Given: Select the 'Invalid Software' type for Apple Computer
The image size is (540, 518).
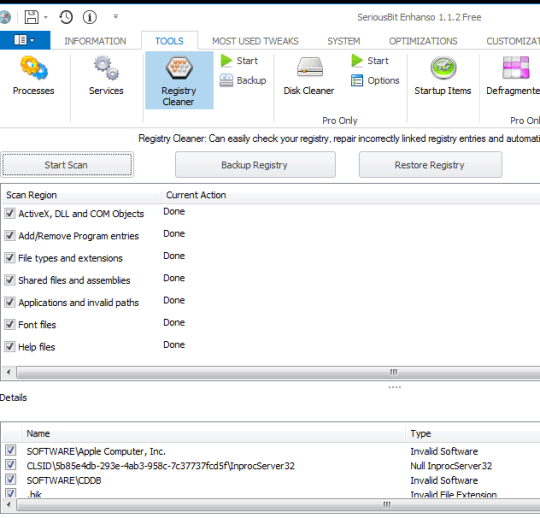Looking at the screenshot, I should tap(444, 451).
